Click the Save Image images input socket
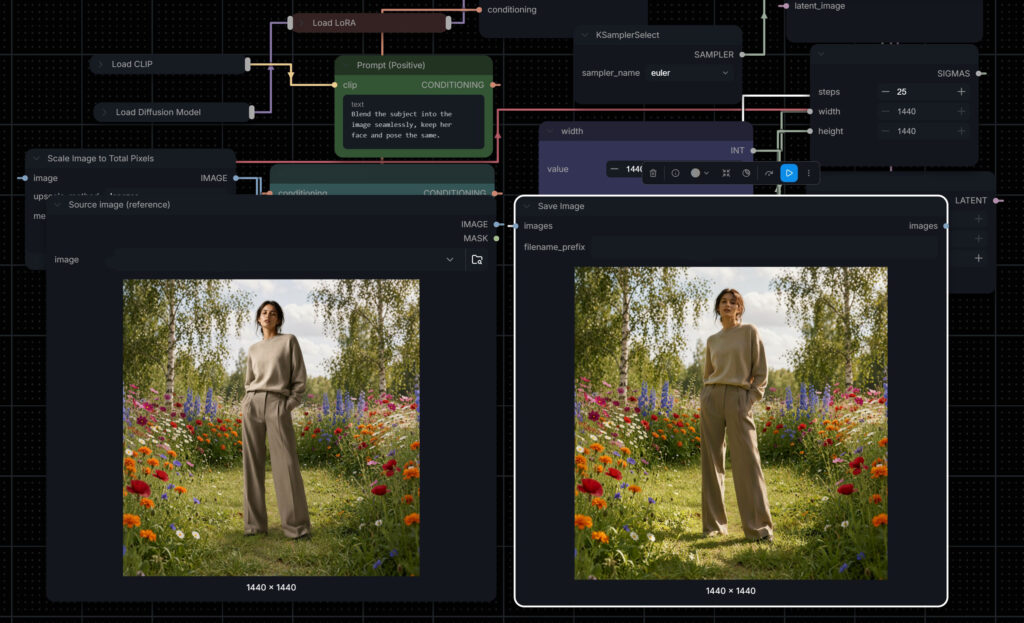The image size is (1024, 623). point(515,226)
